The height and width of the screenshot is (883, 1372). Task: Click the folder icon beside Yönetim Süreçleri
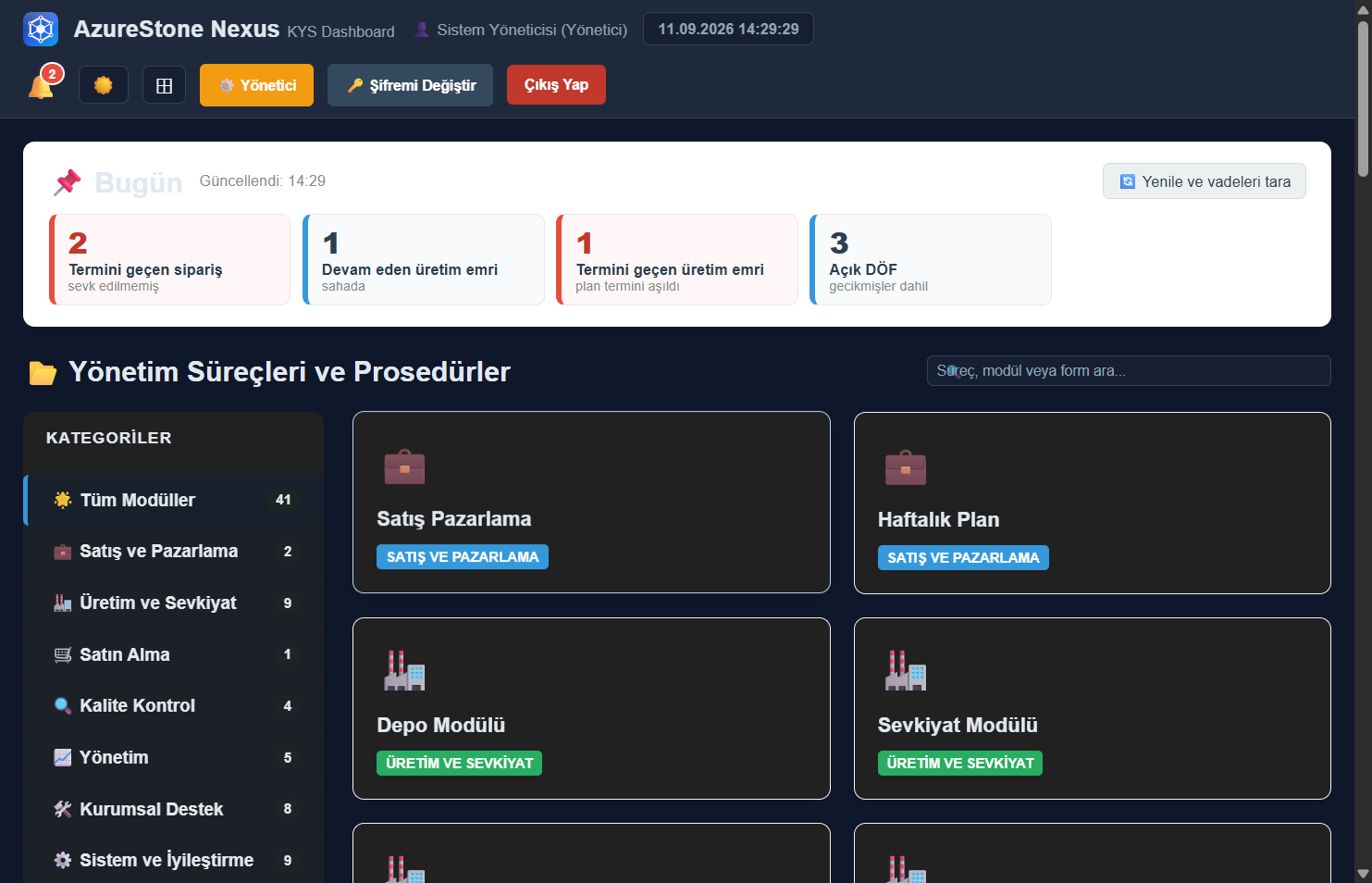(x=43, y=373)
